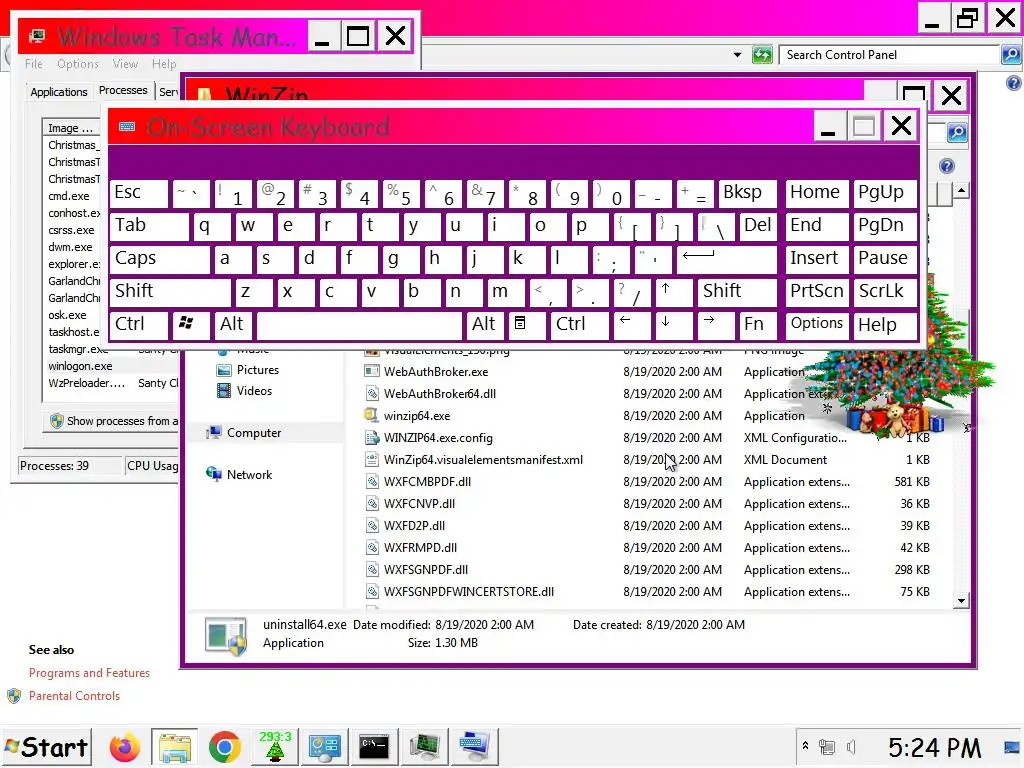Select WINZIP64.exe.config file
The image size is (1024, 768).
point(438,438)
